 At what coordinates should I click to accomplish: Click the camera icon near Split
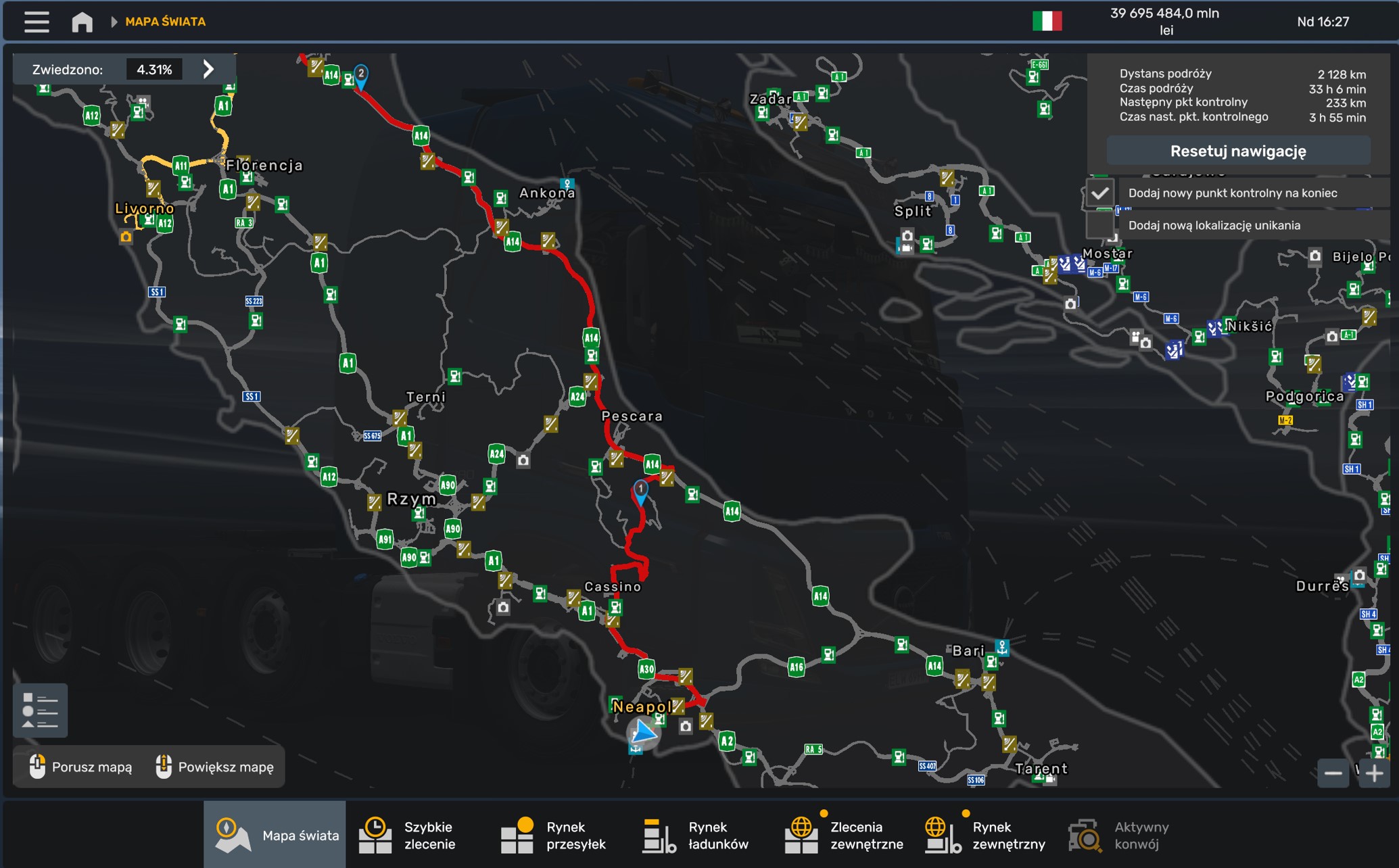tap(907, 236)
